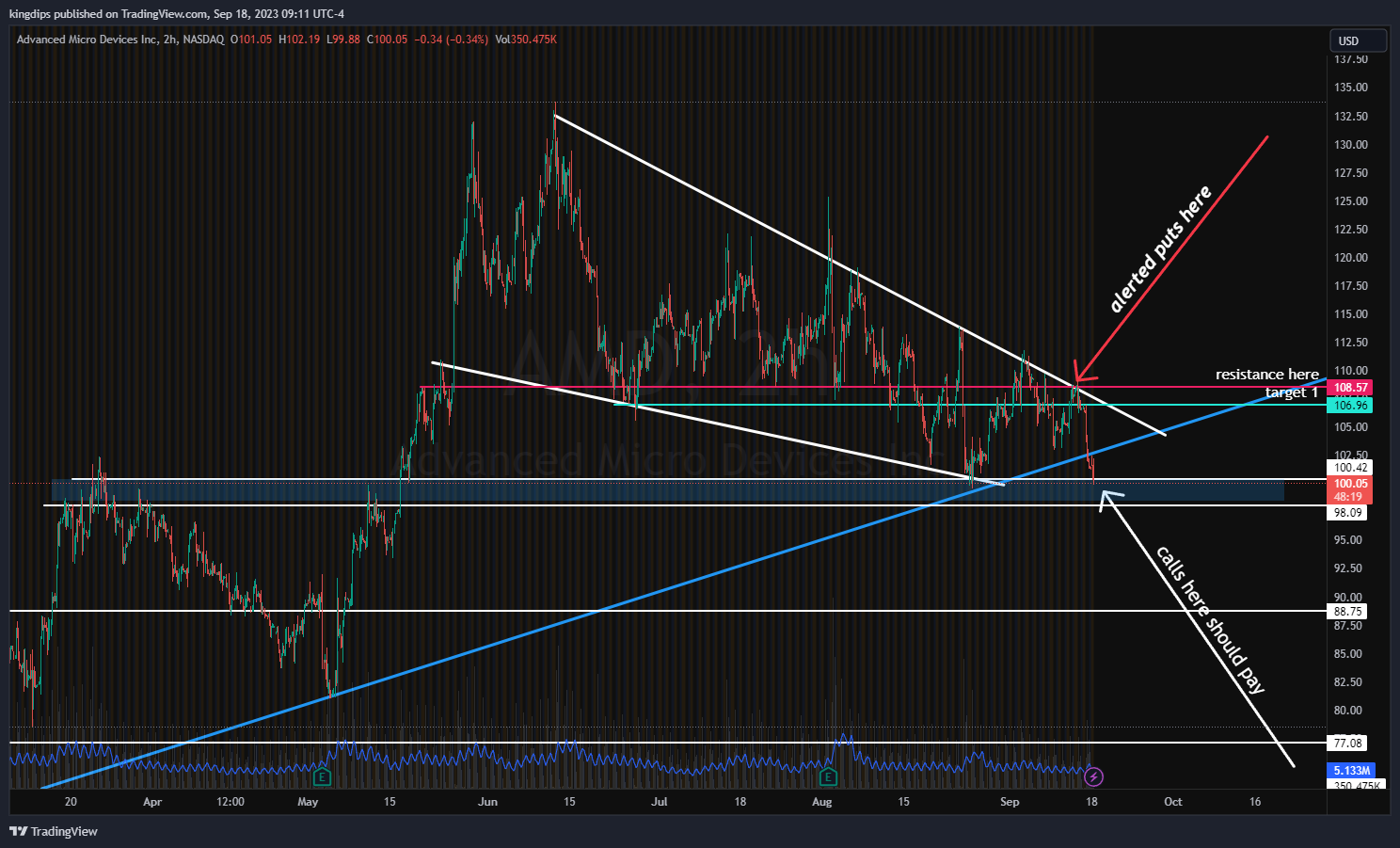Click the earnings E marker near Aug
Screen dimensions: 1400x848
click(x=827, y=777)
